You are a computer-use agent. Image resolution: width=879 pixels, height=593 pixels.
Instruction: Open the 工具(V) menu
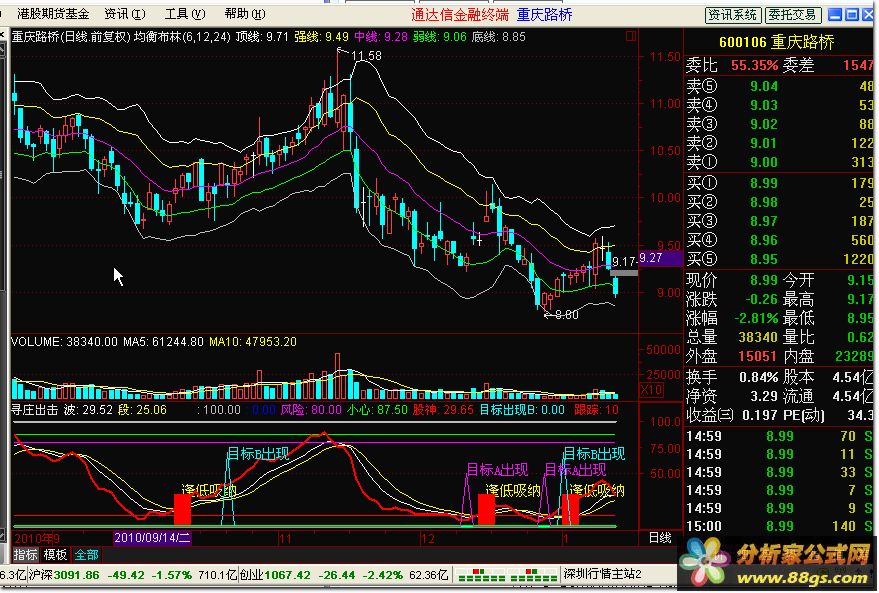[x=185, y=13]
